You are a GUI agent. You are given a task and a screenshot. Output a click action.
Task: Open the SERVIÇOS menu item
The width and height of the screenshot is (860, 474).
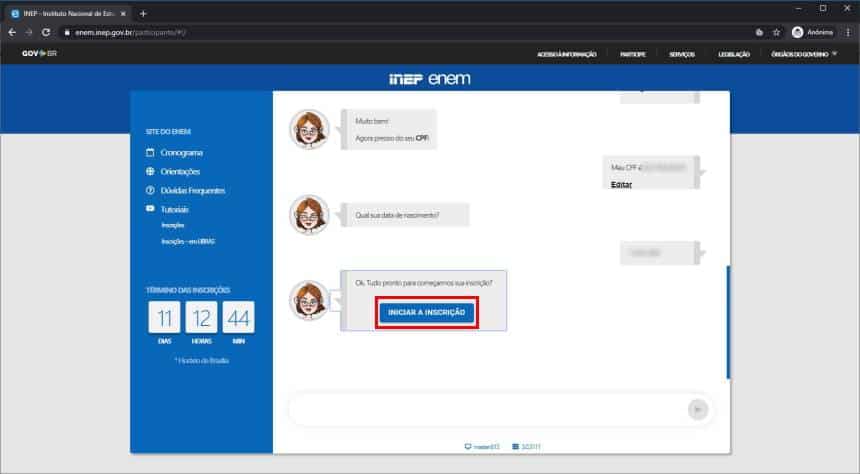pyautogui.click(x=682, y=54)
